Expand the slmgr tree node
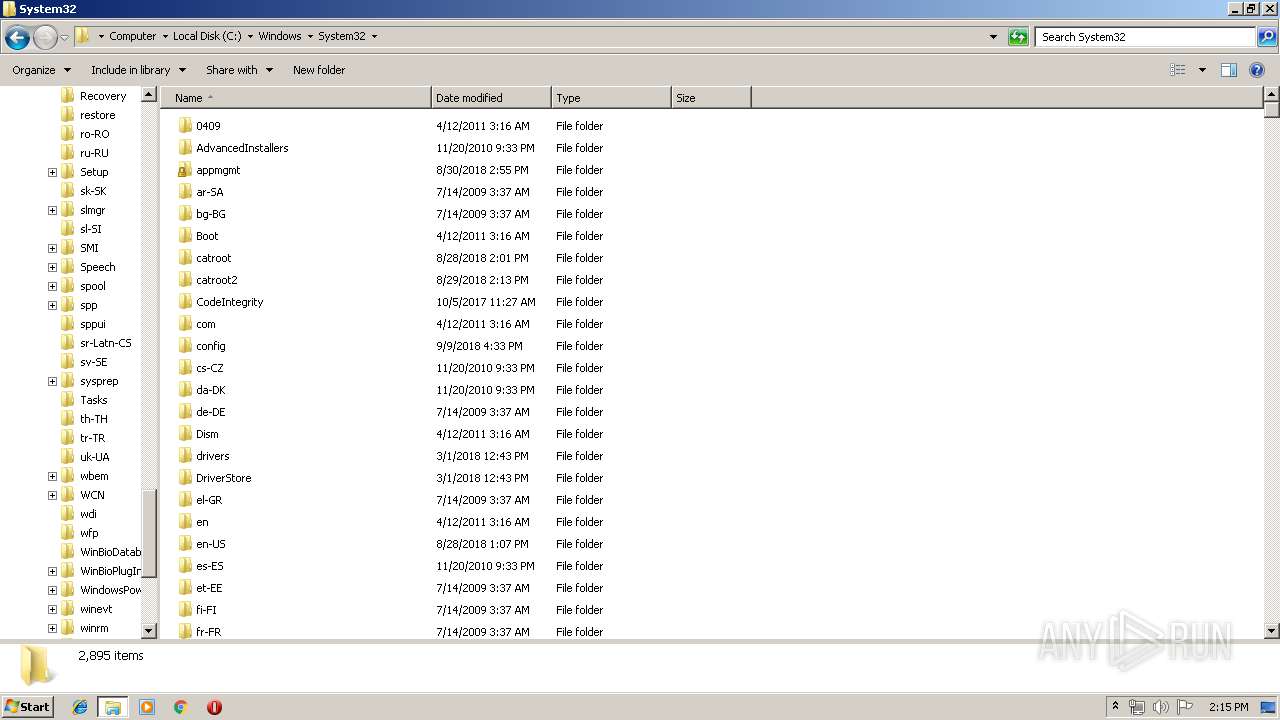This screenshot has height=720, width=1280. 52,210
